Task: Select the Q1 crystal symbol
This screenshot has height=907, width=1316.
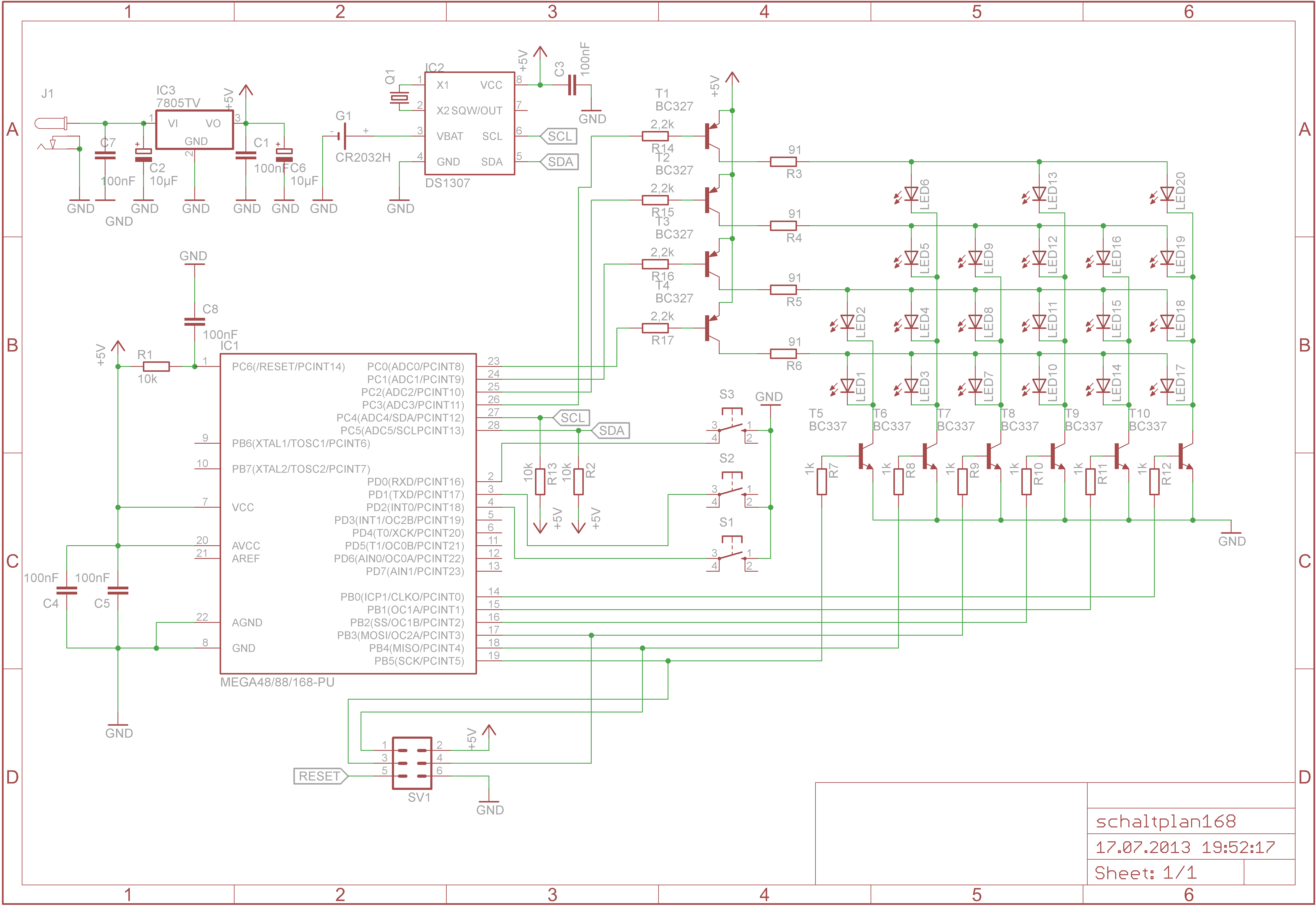Action: [x=399, y=98]
